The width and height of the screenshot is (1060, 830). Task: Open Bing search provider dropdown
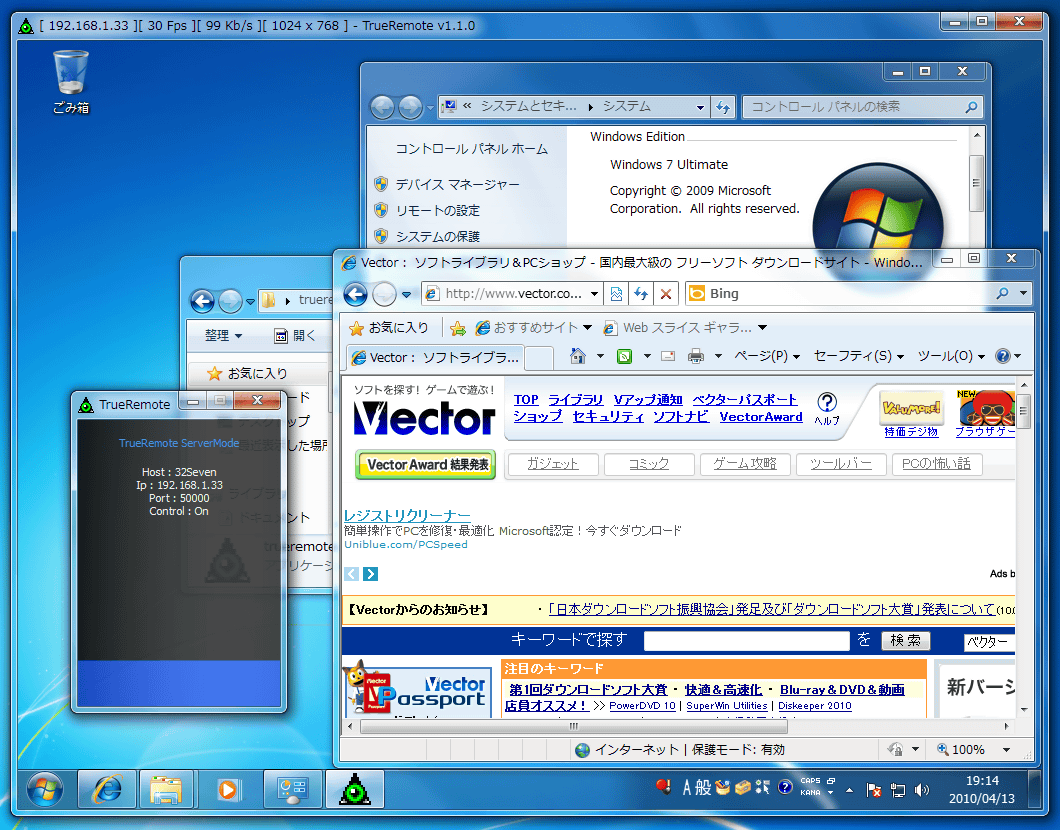click(x=1023, y=293)
